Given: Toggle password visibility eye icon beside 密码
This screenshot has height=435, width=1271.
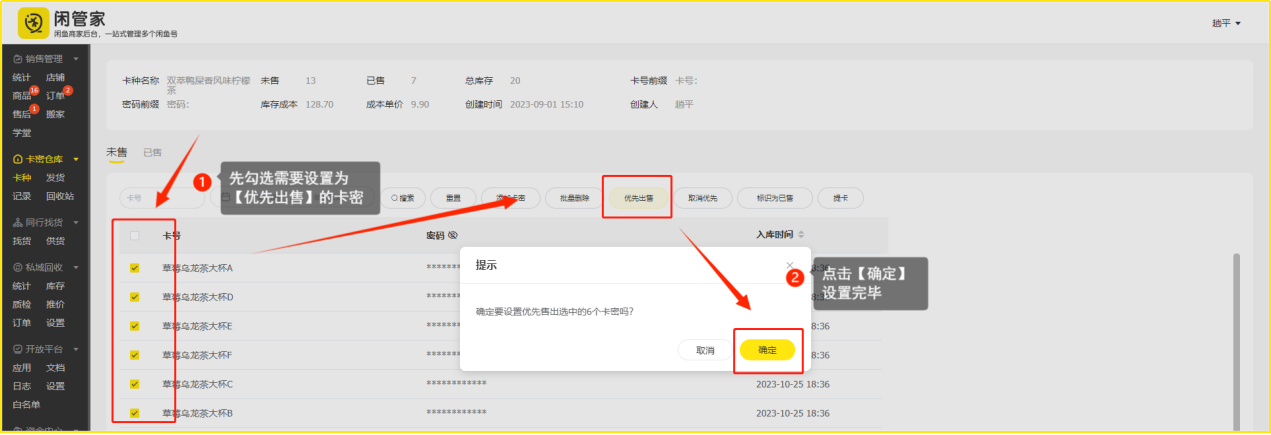Looking at the screenshot, I should point(453,236).
